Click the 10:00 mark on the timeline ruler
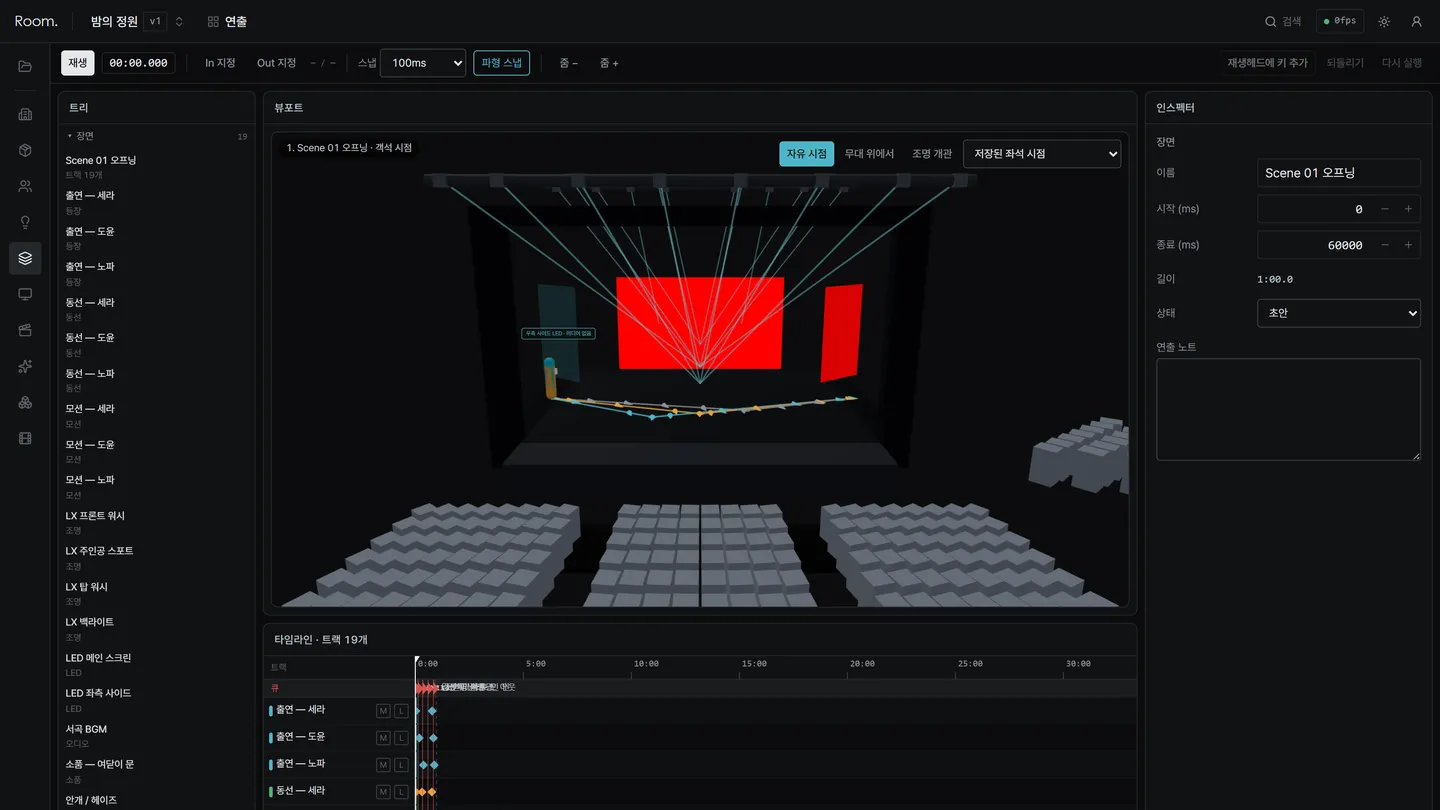Screen dimensions: 1440x810 646,664
